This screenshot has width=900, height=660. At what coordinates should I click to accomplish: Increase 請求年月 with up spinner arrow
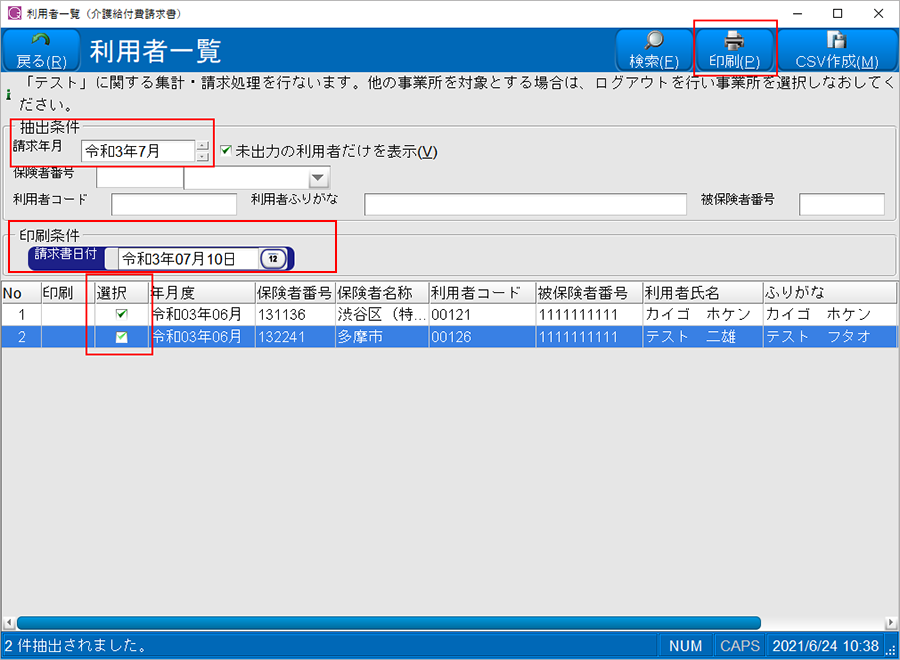[203, 145]
